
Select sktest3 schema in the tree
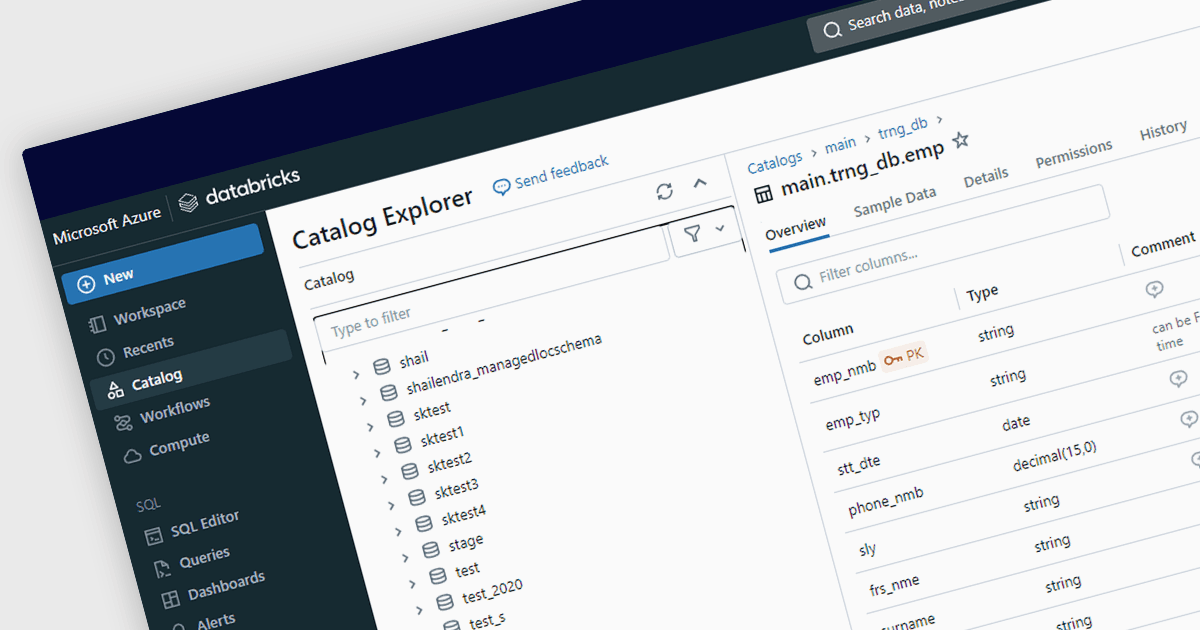pyautogui.click(x=456, y=489)
